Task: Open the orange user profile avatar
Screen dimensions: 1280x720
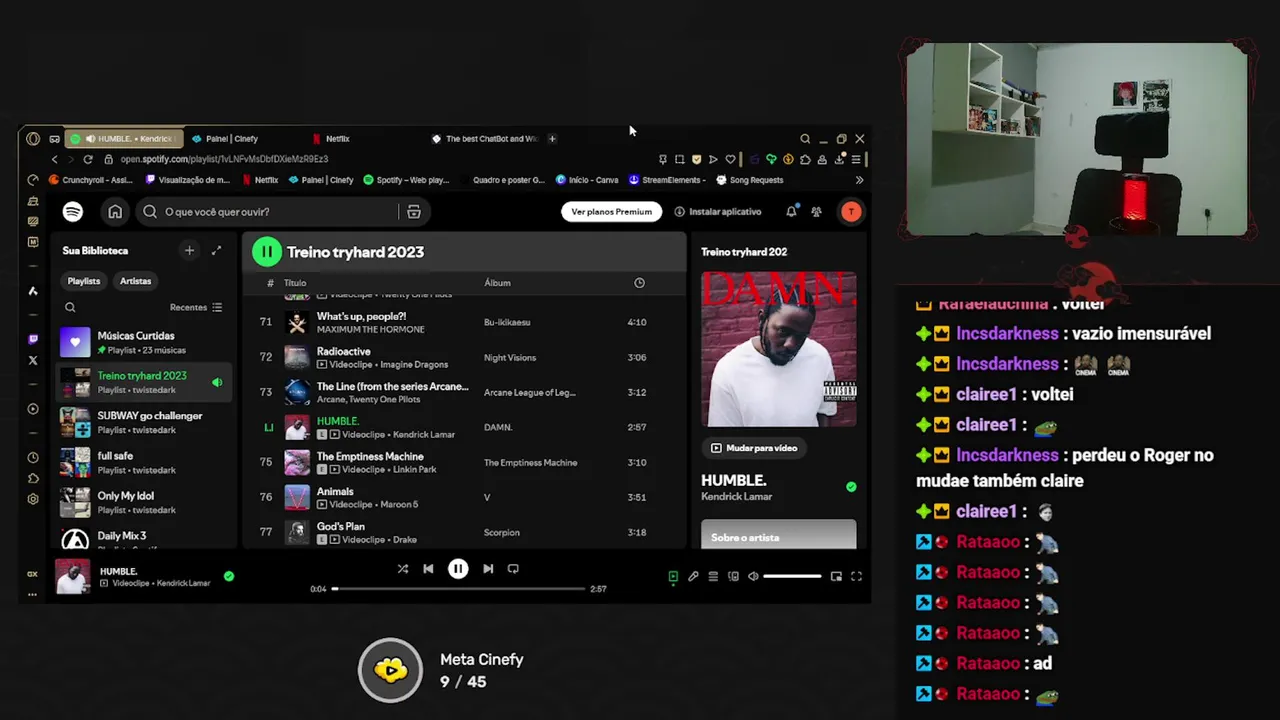Action: click(851, 212)
